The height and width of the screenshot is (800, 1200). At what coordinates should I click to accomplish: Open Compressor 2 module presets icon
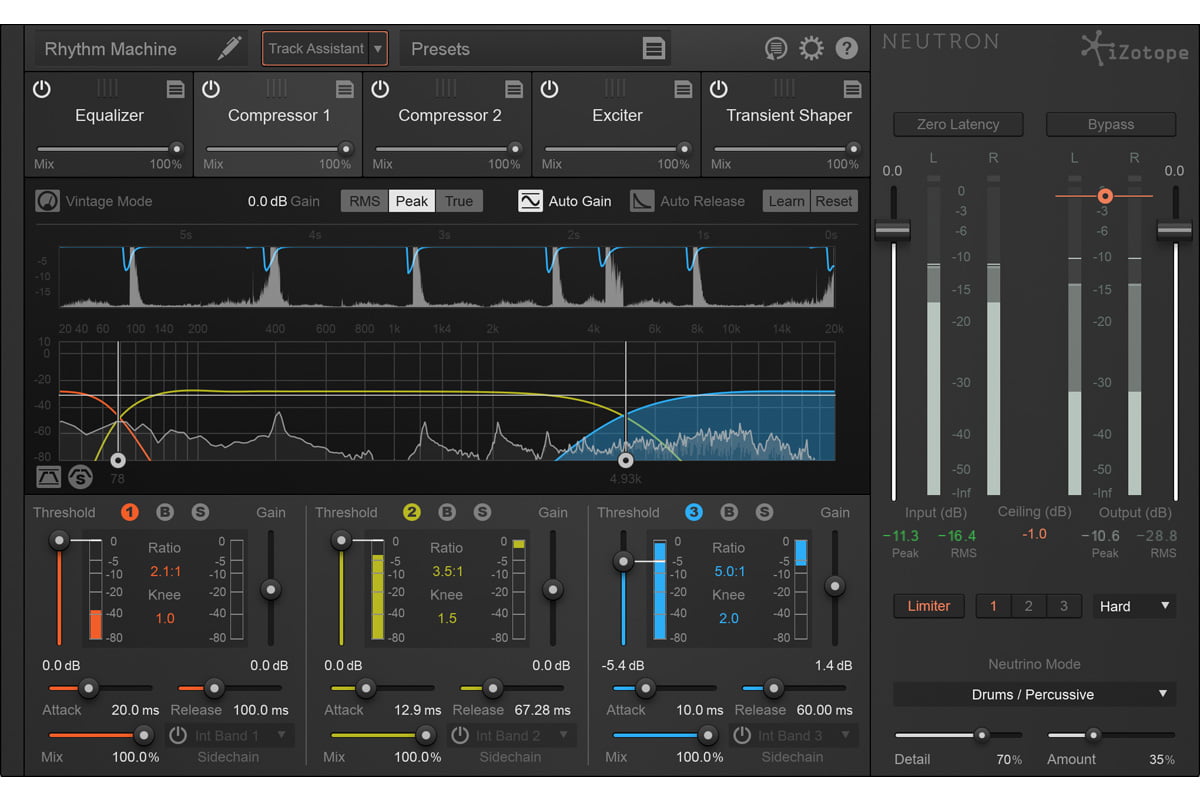514,89
